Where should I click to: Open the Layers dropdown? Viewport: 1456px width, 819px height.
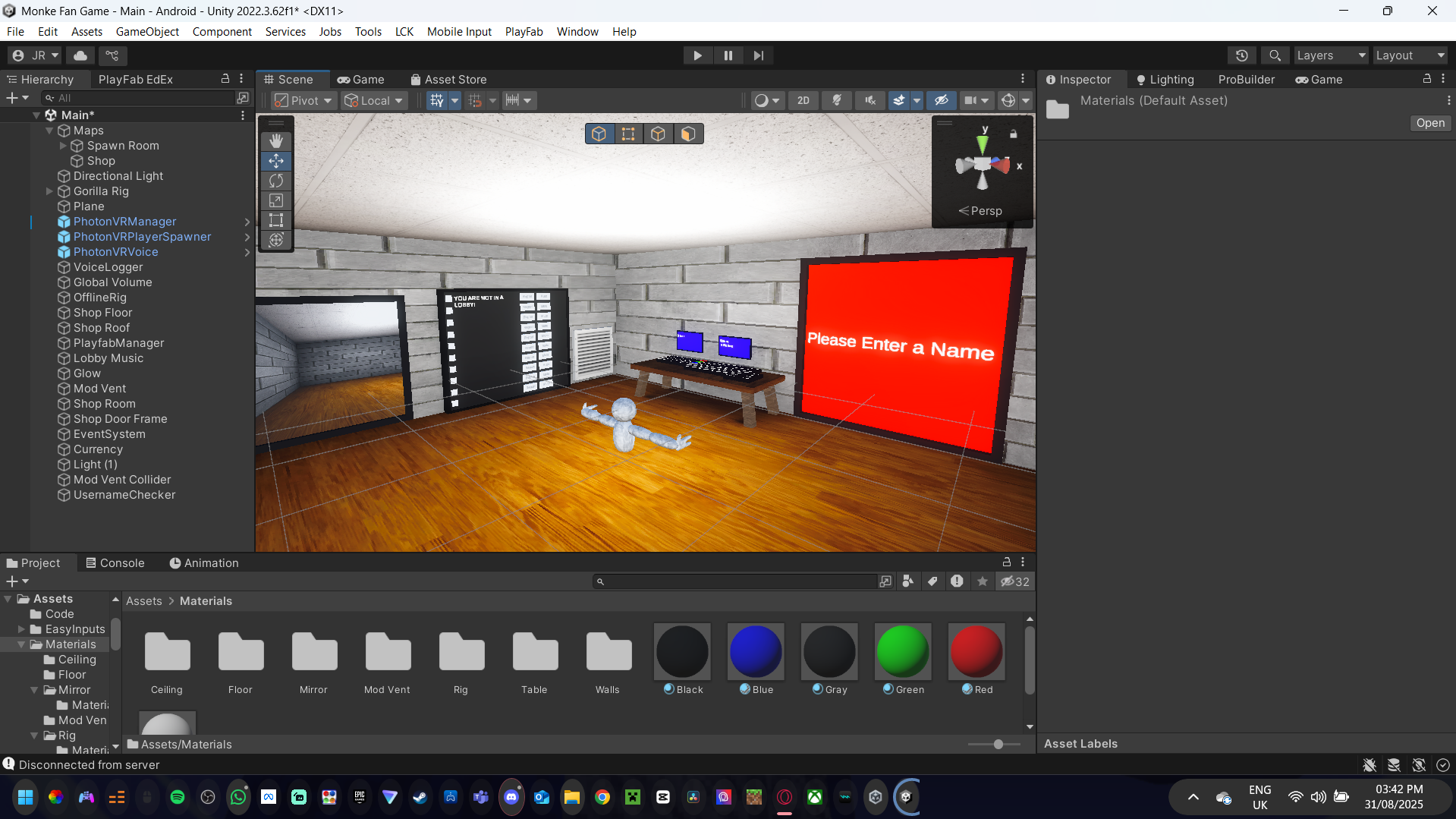tap(1330, 55)
